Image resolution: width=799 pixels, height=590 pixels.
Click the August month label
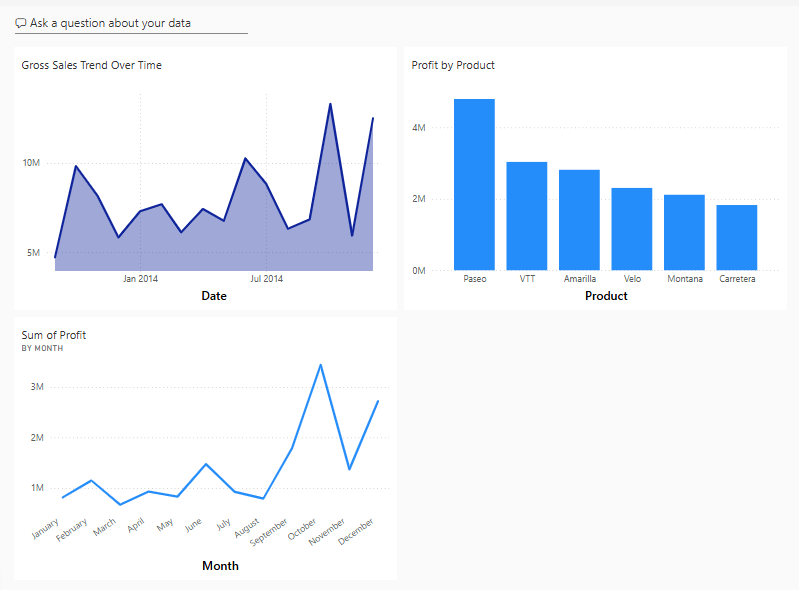point(247,528)
